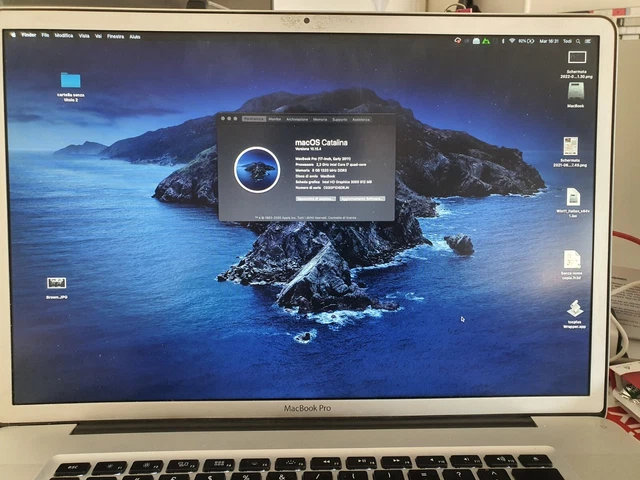Open the Modifica menu
640x480 pixels.
coord(64,36)
